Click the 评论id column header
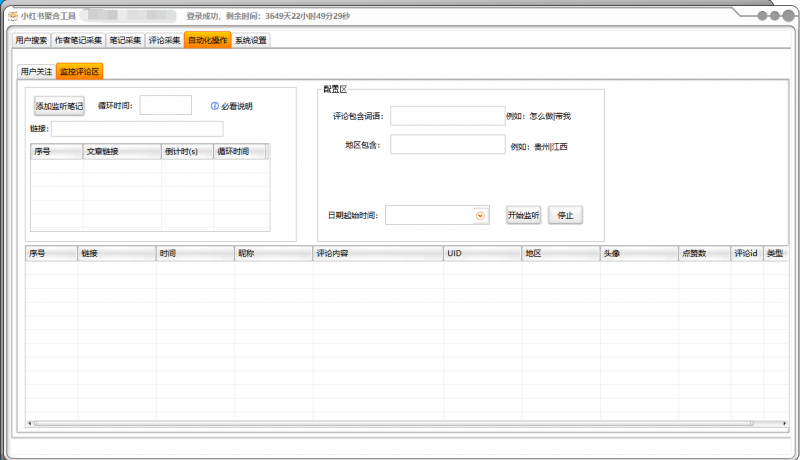The height and width of the screenshot is (460, 800). click(x=746, y=253)
